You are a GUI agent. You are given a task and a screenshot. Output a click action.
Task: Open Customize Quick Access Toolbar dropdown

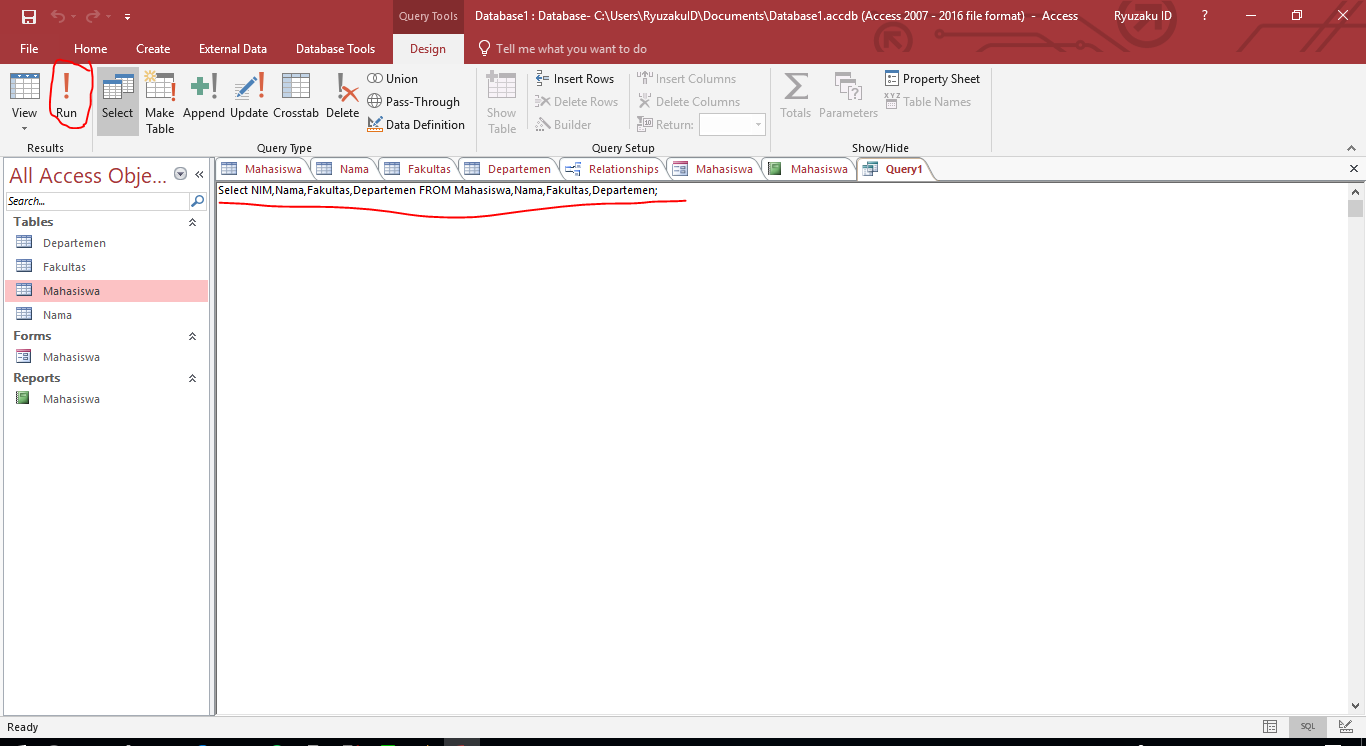[128, 17]
